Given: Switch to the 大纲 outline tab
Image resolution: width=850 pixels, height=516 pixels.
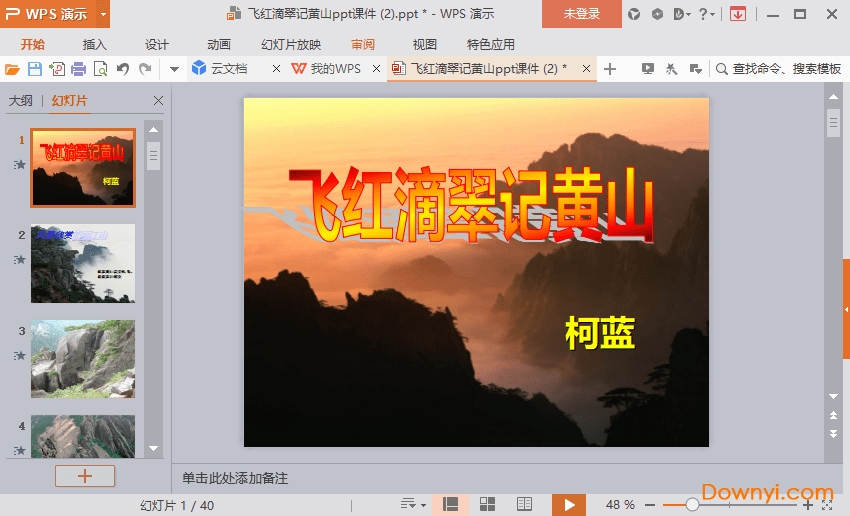Looking at the screenshot, I should 21,100.
